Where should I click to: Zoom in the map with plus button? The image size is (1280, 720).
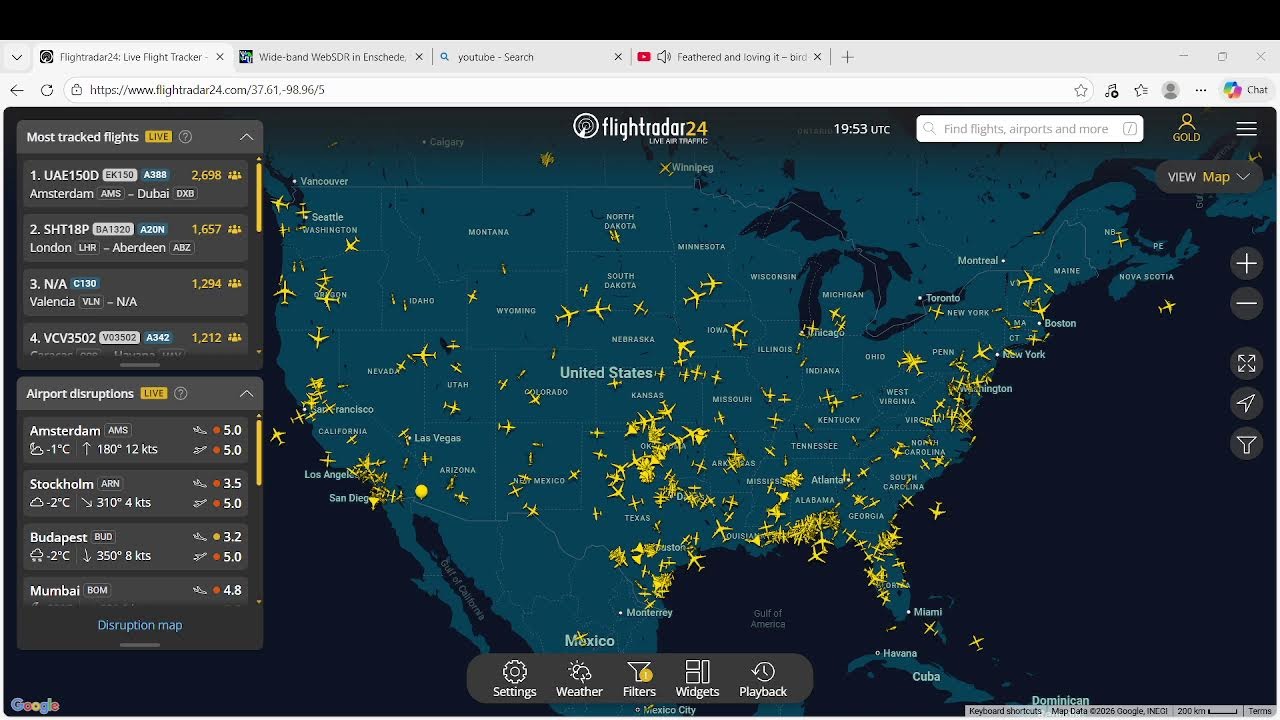pyautogui.click(x=1246, y=264)
